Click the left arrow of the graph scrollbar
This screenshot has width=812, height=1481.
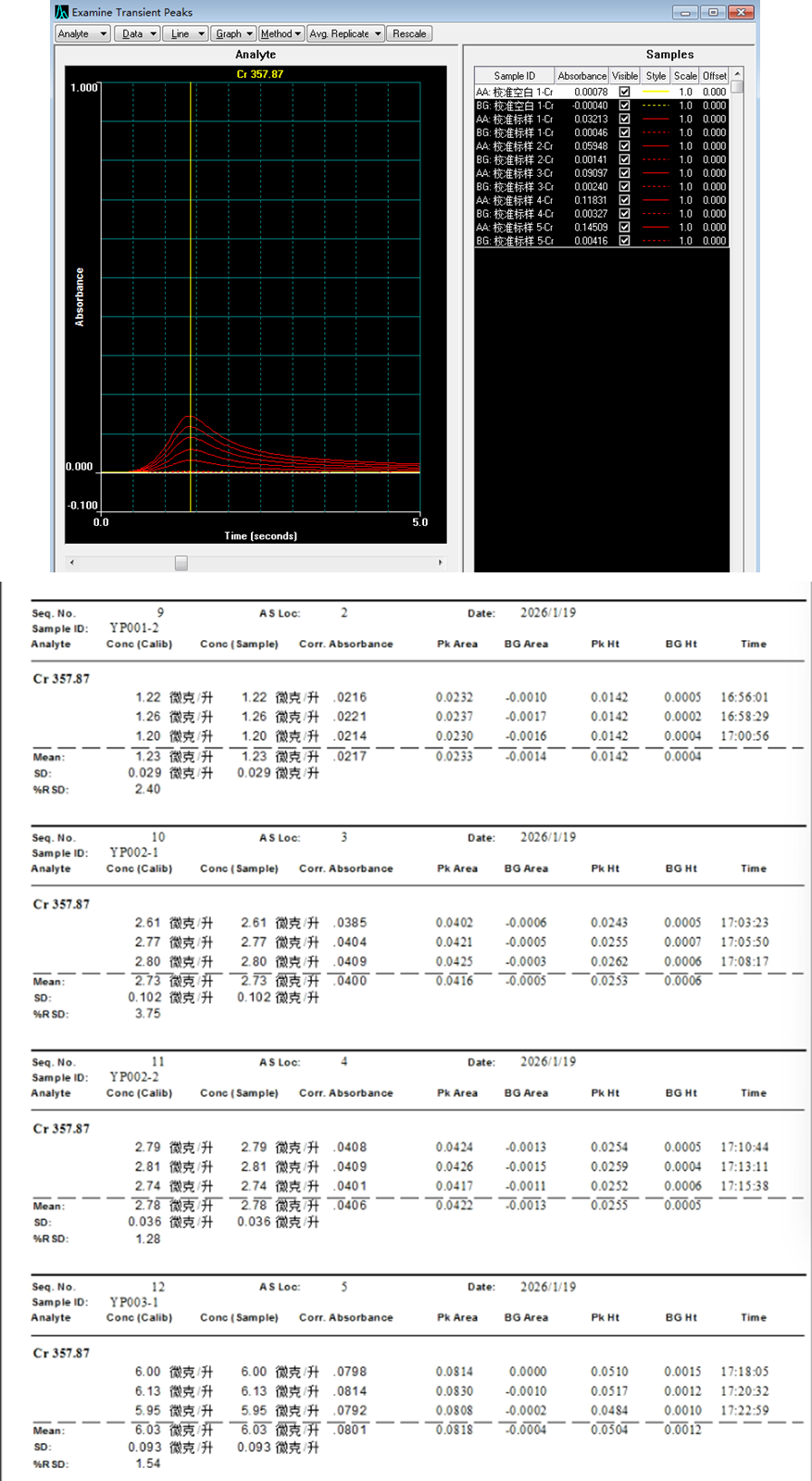click(72, 562)
